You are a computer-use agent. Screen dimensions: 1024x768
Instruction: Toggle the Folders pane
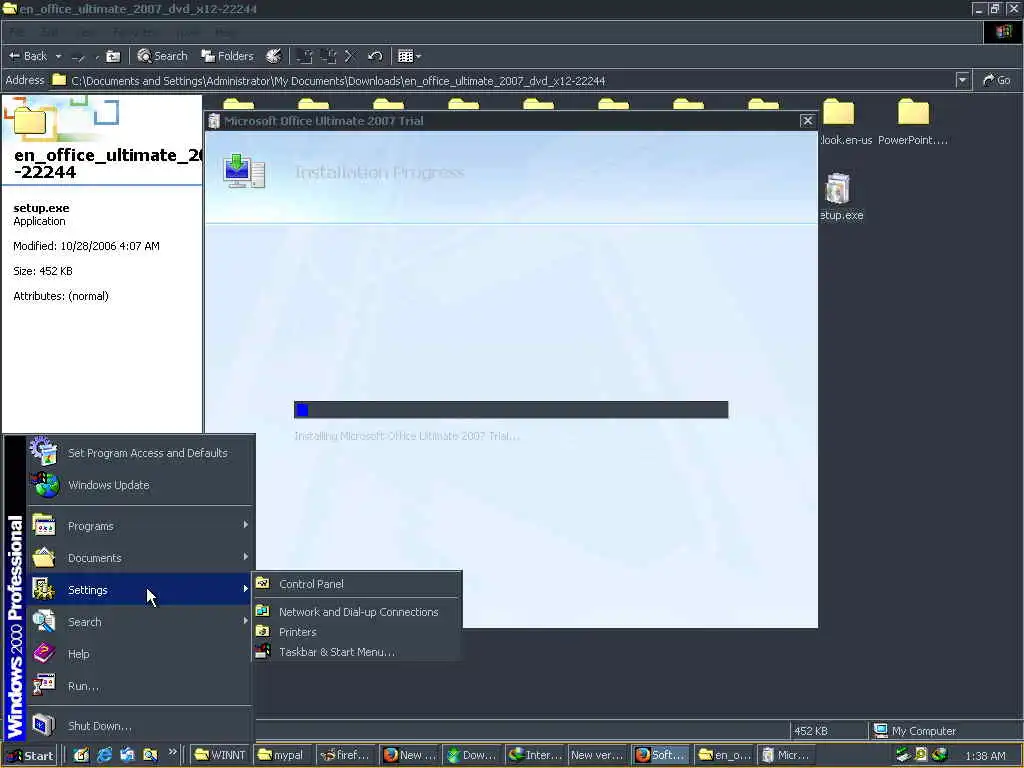[227, 56]
